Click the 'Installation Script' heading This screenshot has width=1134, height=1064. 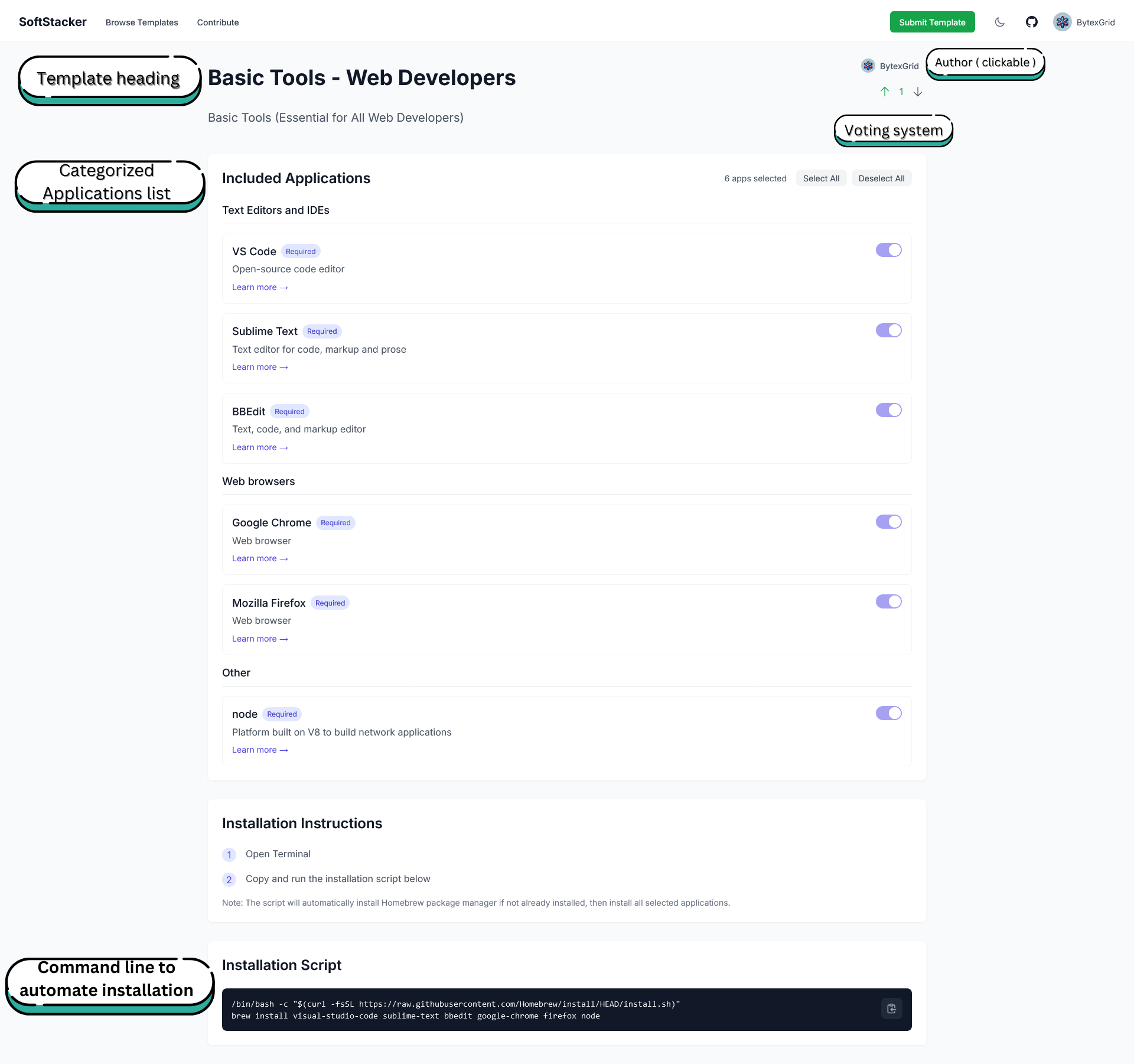coord(282,965)
